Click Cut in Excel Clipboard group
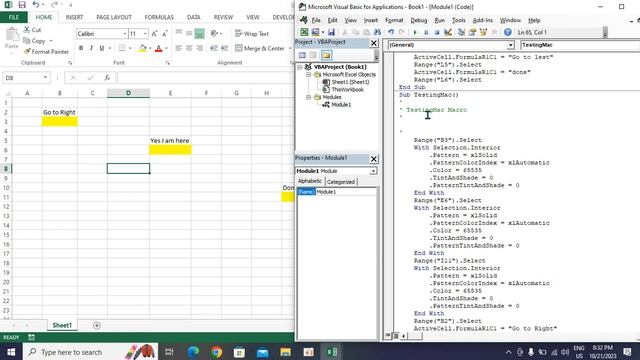This screenshot has height=360, width=640. point(32,30)
